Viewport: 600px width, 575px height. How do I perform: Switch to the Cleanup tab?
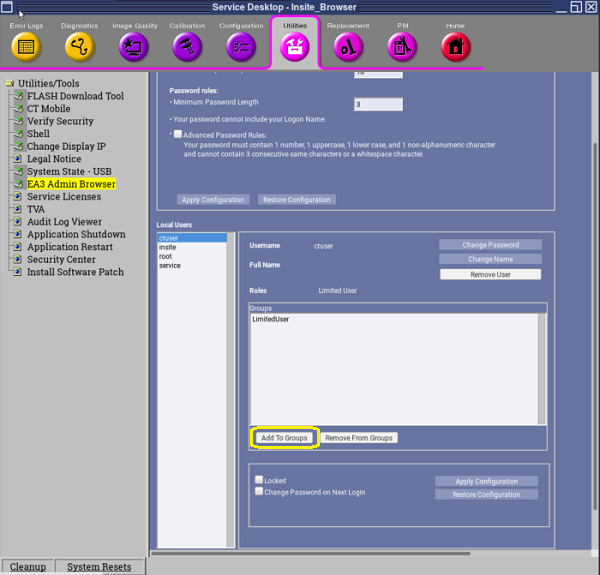27,567
